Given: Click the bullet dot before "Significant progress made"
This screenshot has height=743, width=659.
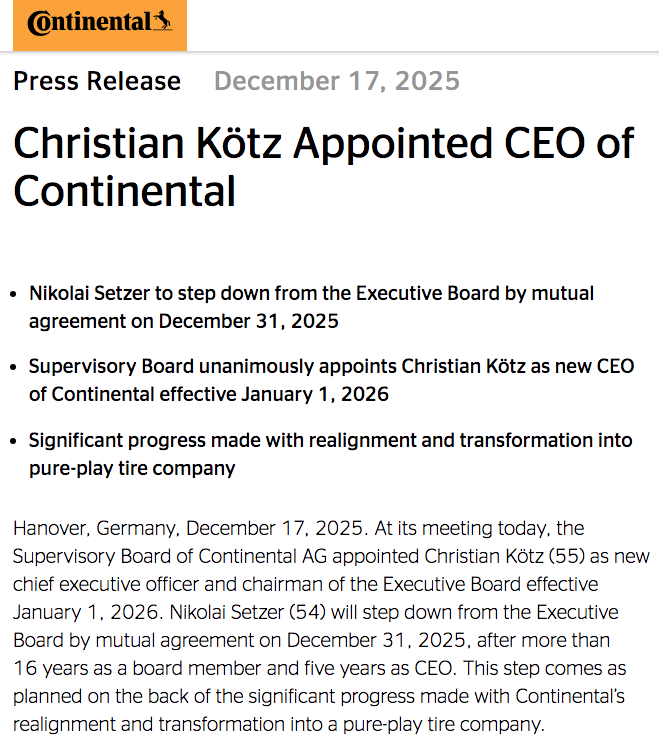Looking at the screenshot, I should [13, 441].
